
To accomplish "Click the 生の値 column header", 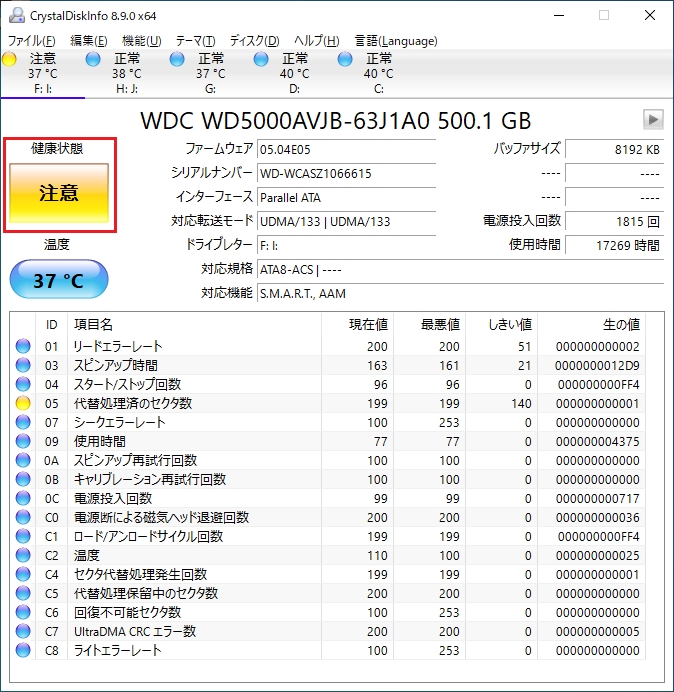I will pyautogui.click(x=591, y=324).
